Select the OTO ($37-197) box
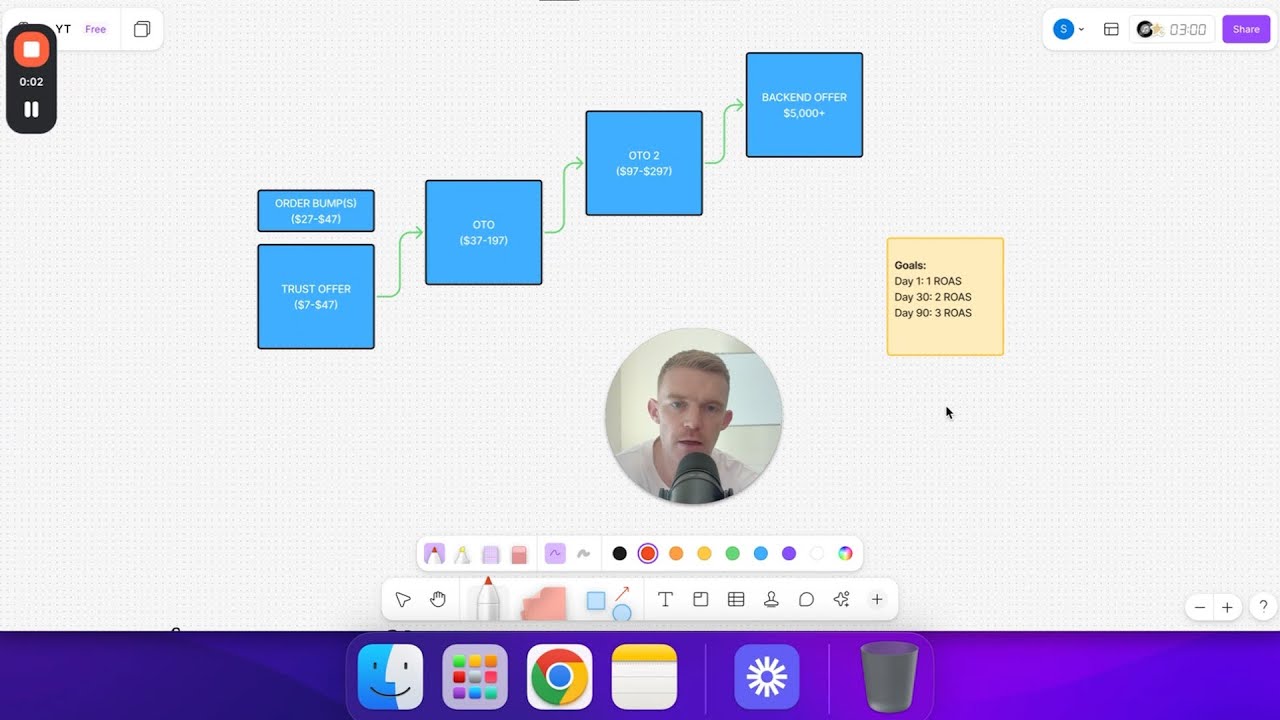 (484, 233)
